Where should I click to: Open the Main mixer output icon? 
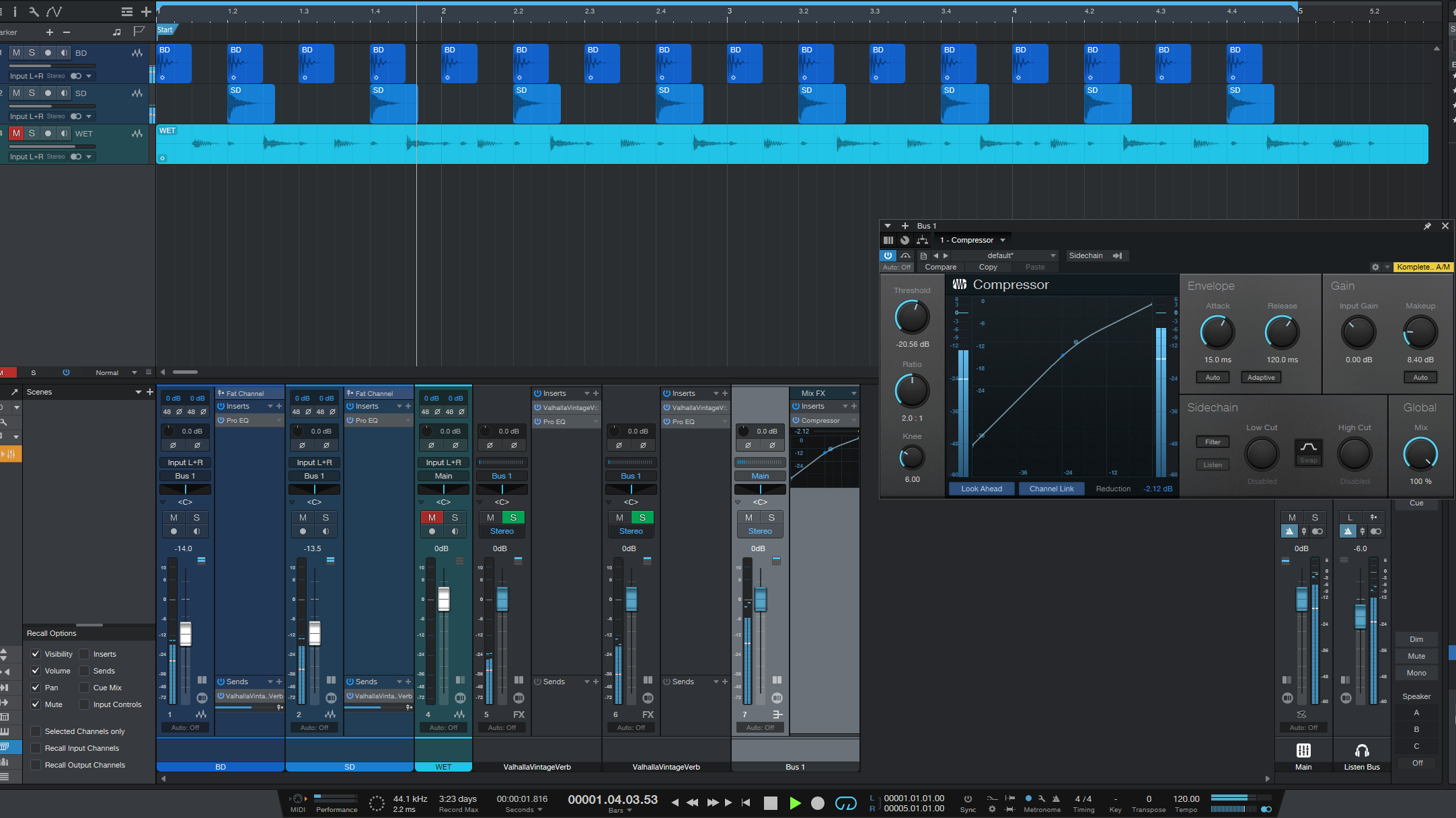click(x=1303, y=751)
